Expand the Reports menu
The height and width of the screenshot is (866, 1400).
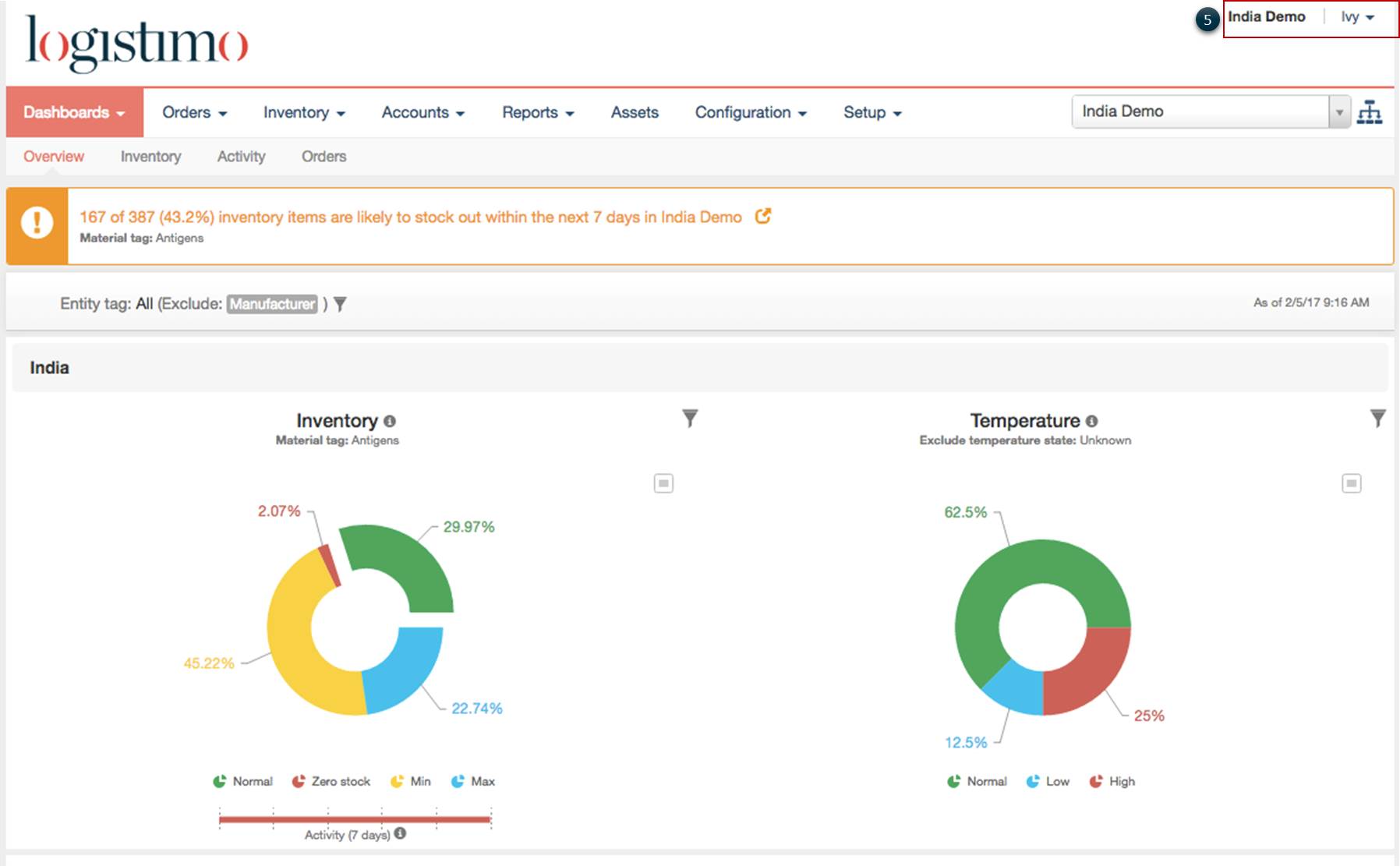coord(538,112)
